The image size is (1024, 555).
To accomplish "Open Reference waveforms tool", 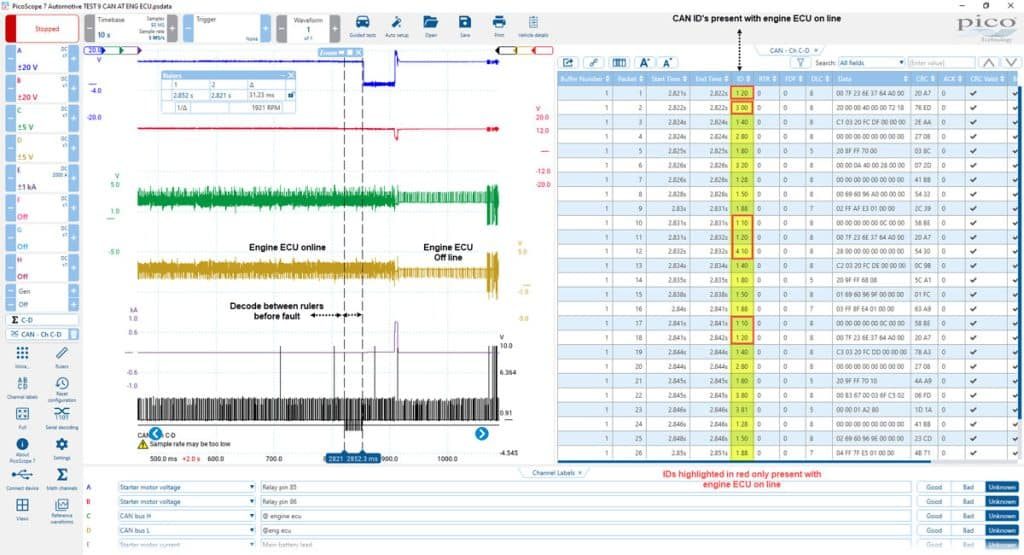I will (61, 511).
